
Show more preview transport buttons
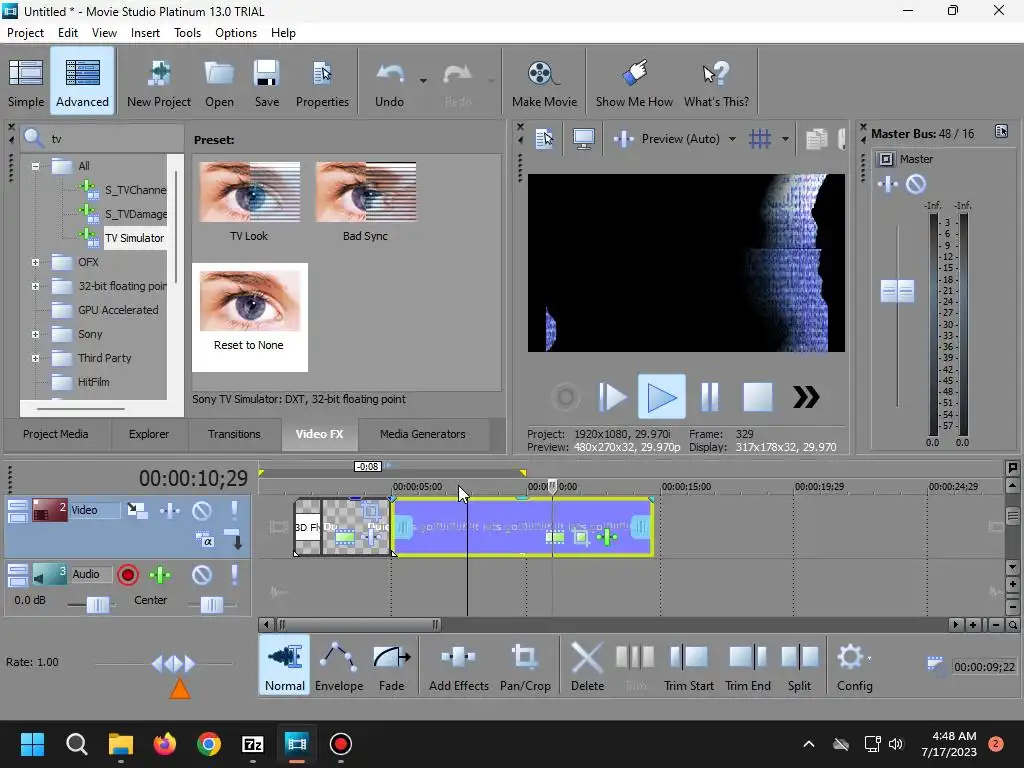(806, 396)
